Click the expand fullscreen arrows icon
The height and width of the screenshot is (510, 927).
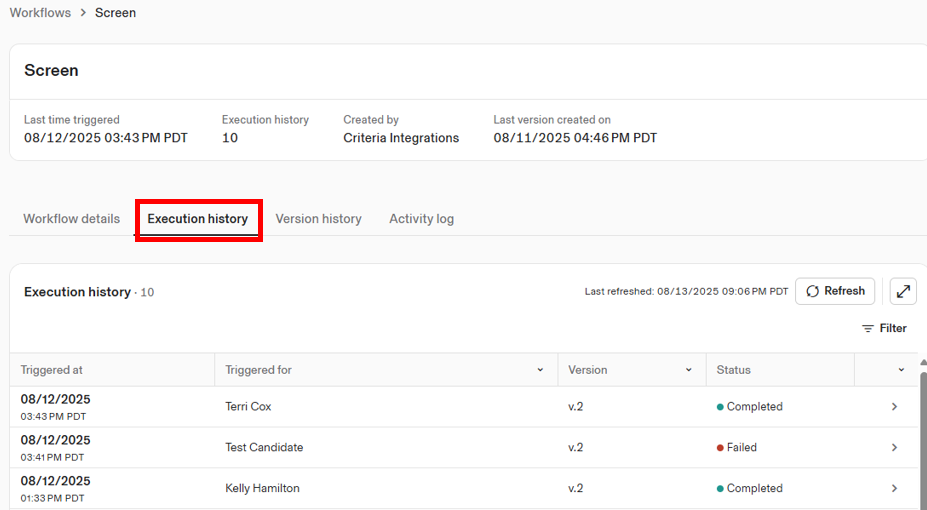[903, 291]
